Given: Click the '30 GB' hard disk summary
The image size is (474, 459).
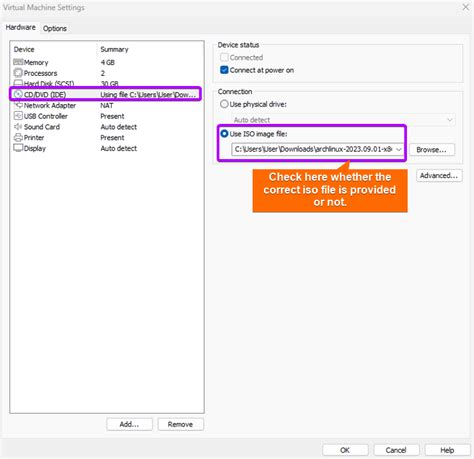Looking at the screenshot, I should coord(109,83).
